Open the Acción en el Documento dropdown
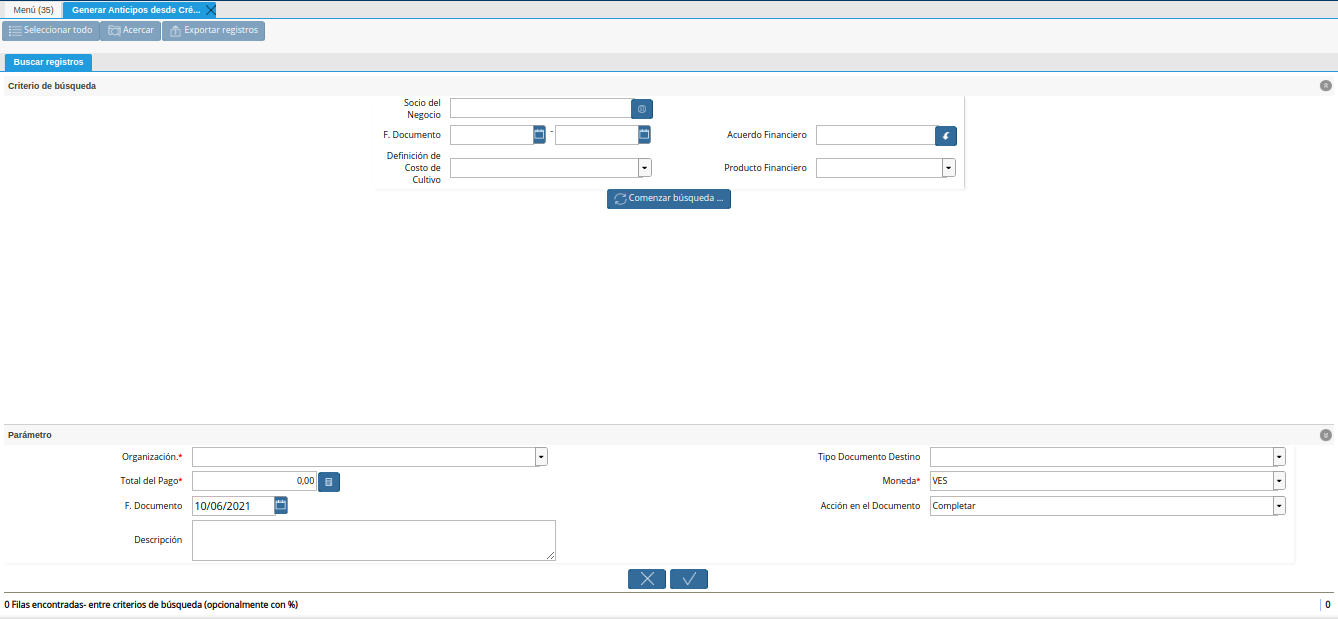The width and height of the screenshot is (1338, 619). [x=1279, y=506]
